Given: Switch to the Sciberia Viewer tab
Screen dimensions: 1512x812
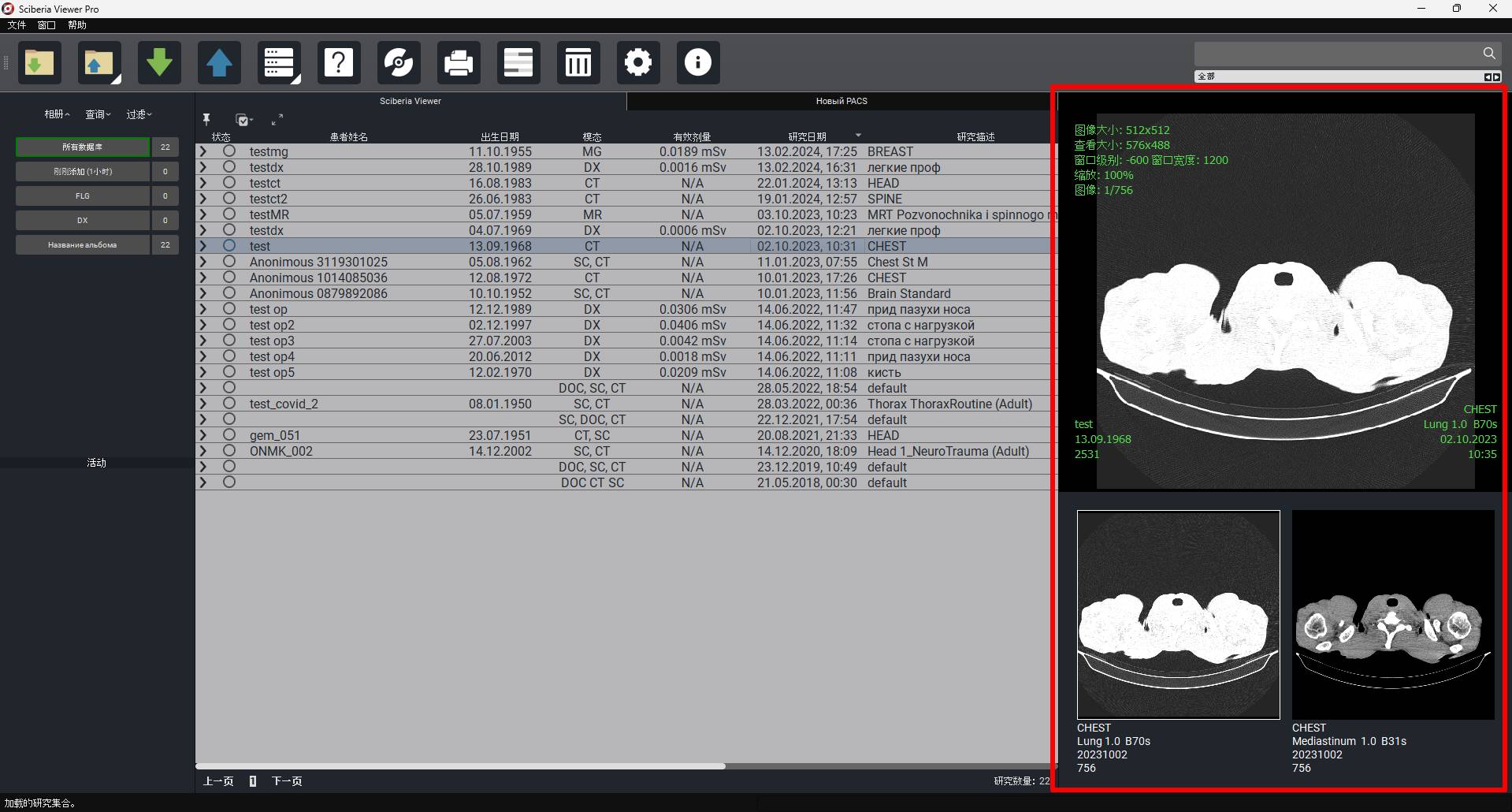Looking at the screenshot, I should pos(411,101).
